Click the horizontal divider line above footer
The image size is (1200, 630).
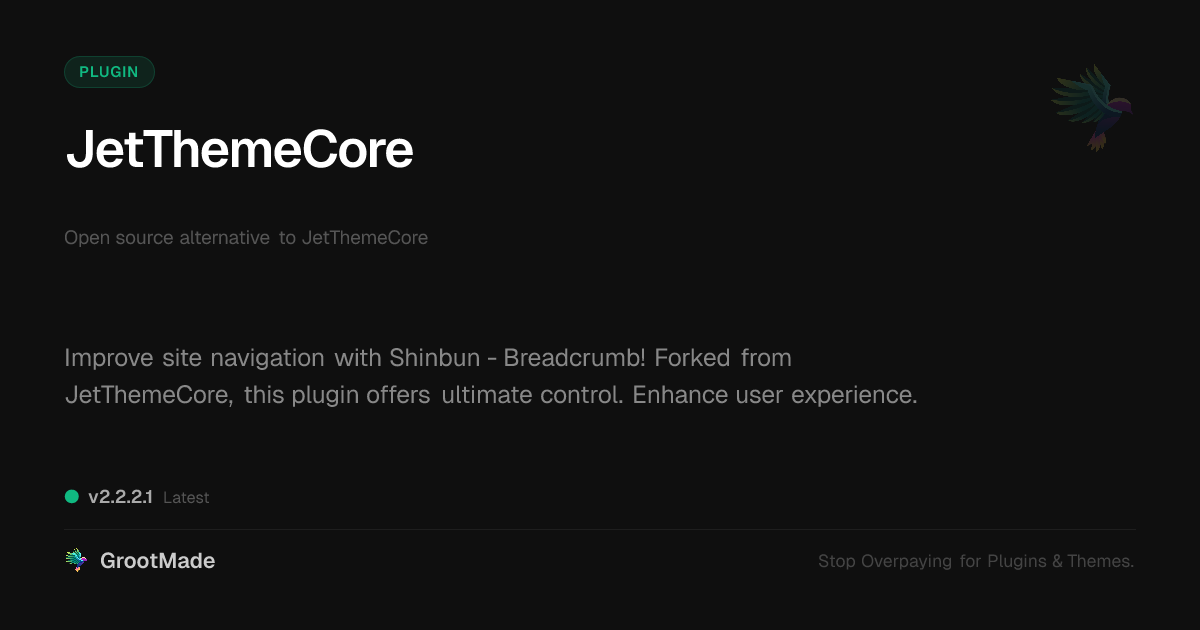point(600,530)
